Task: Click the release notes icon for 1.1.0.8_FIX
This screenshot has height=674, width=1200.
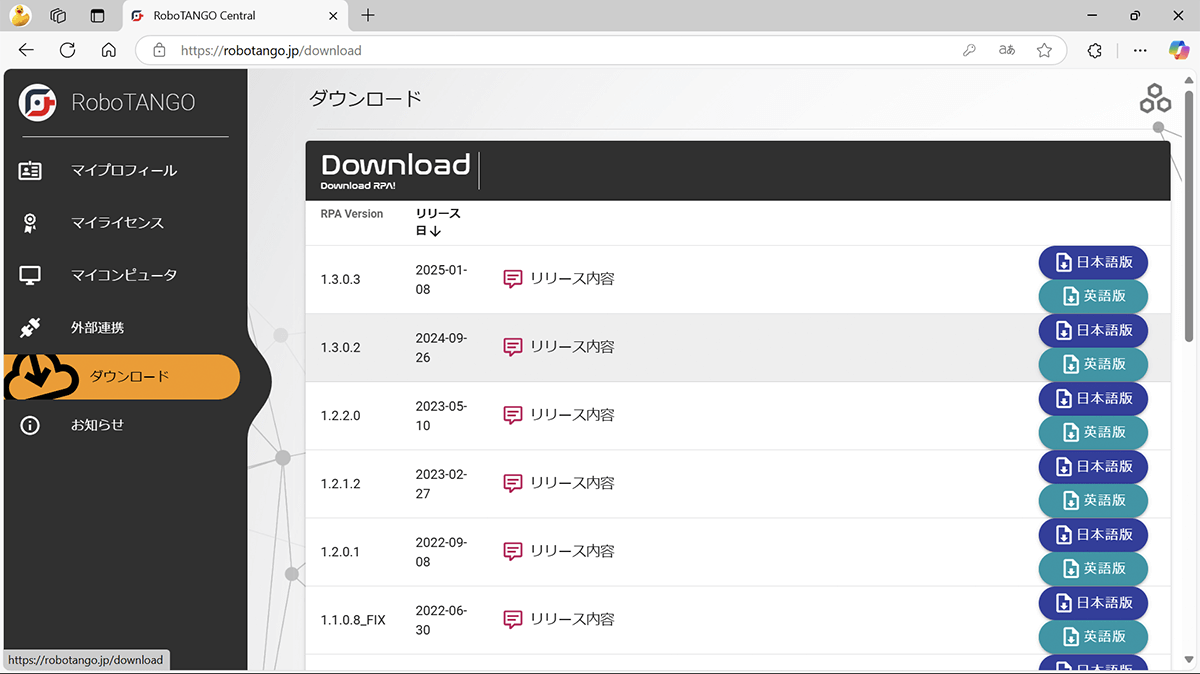Action: [513, 619]
